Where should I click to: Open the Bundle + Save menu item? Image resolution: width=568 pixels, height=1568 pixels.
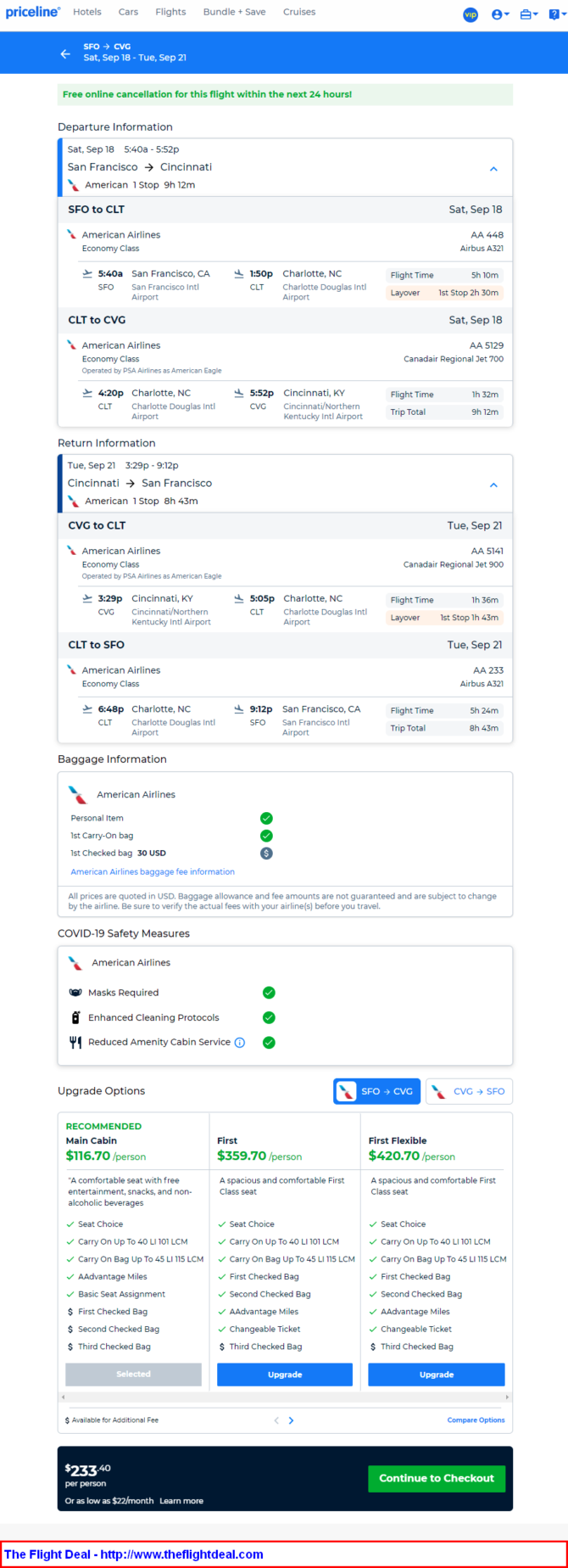pos(234,12)
